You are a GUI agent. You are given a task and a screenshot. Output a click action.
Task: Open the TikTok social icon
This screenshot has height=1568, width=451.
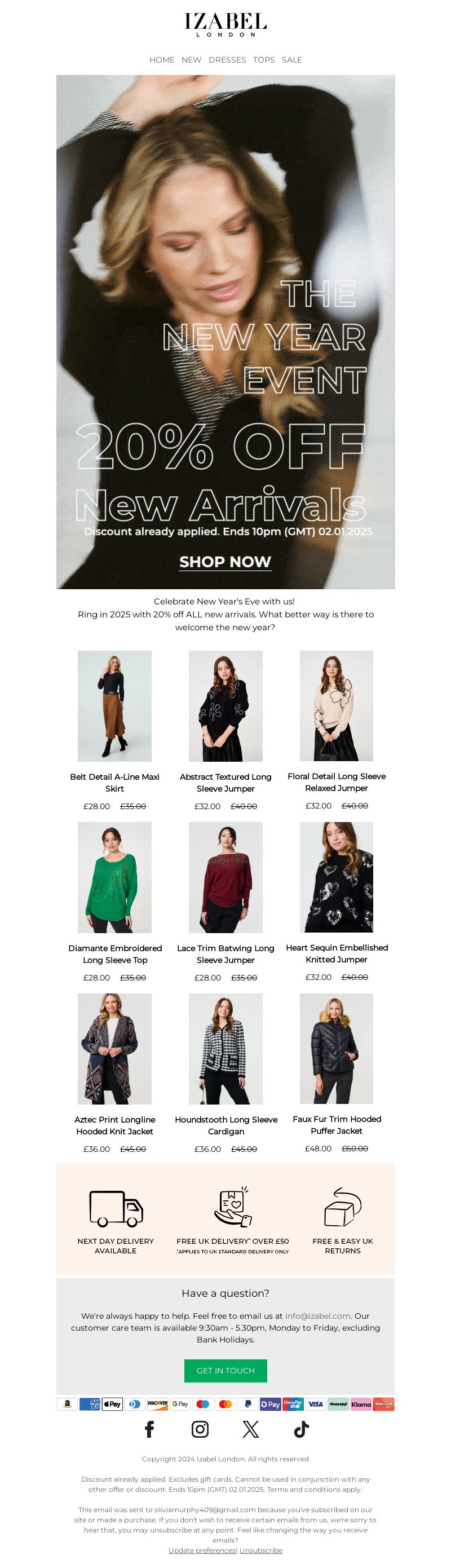pos(302,1429)
